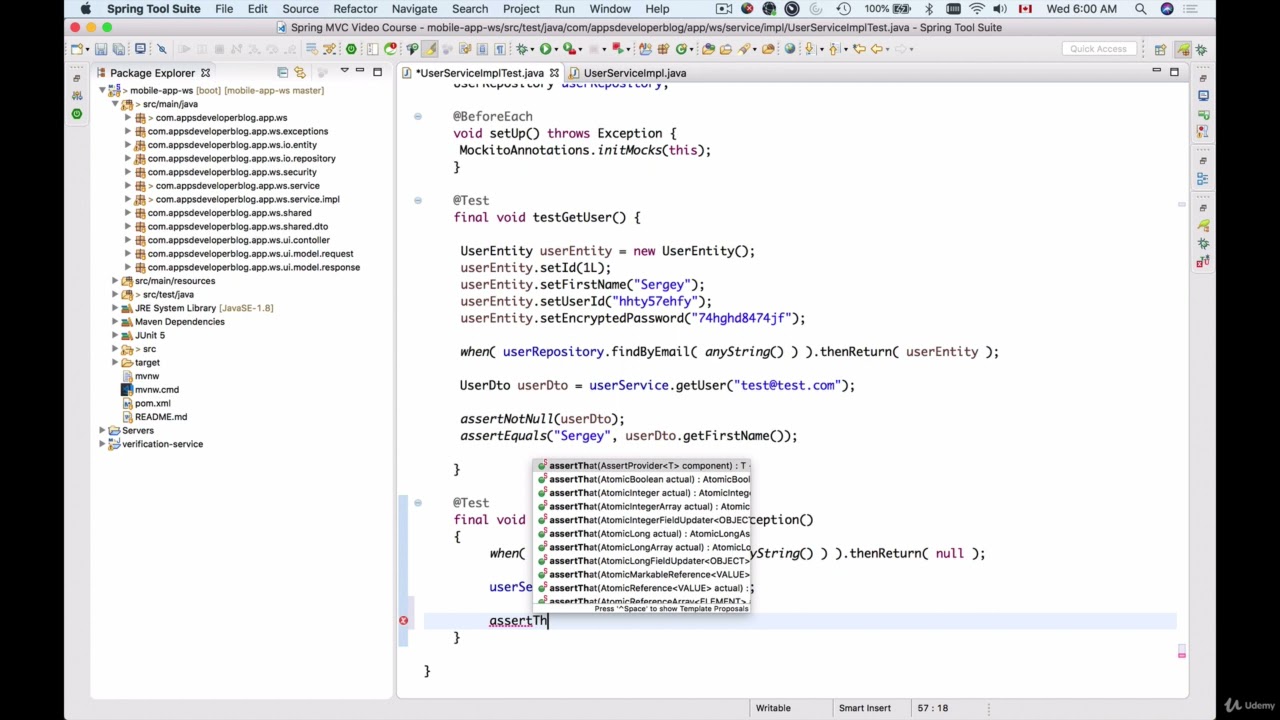Click the Smart Insert status entry

tap(865, 708)
